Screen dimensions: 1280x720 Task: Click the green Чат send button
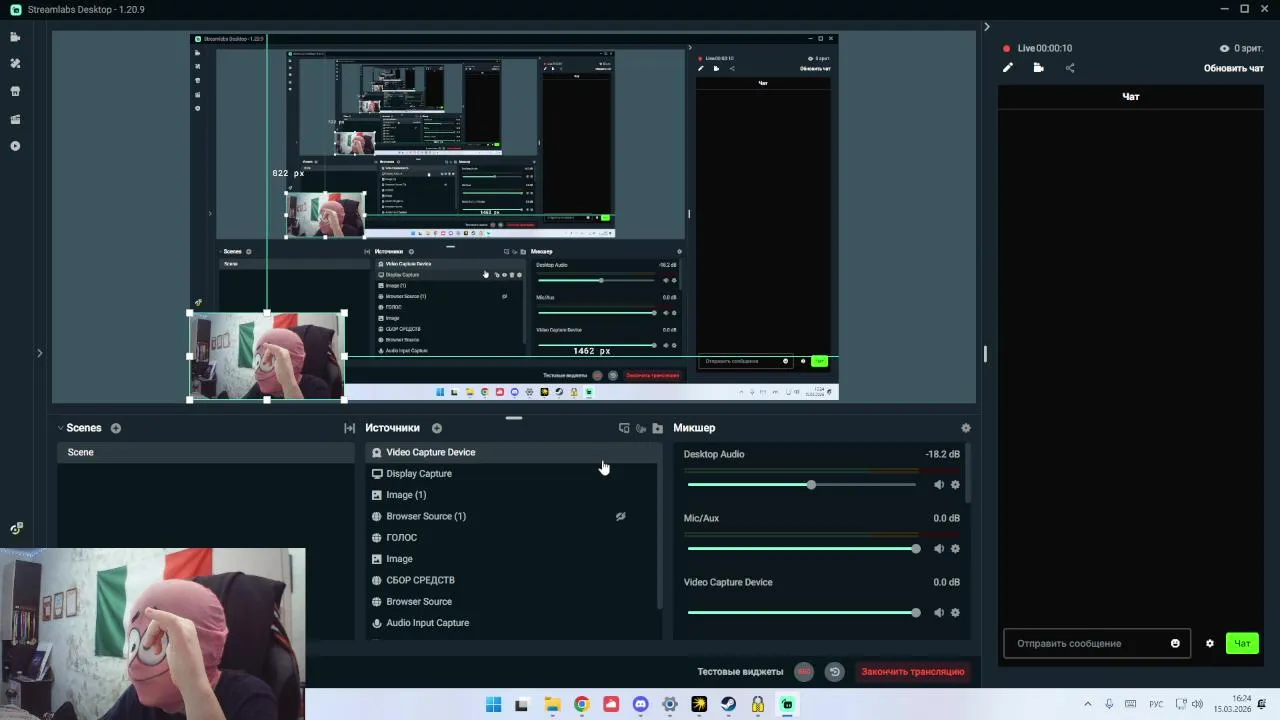pyautogui.click(x=1242, y=643)
